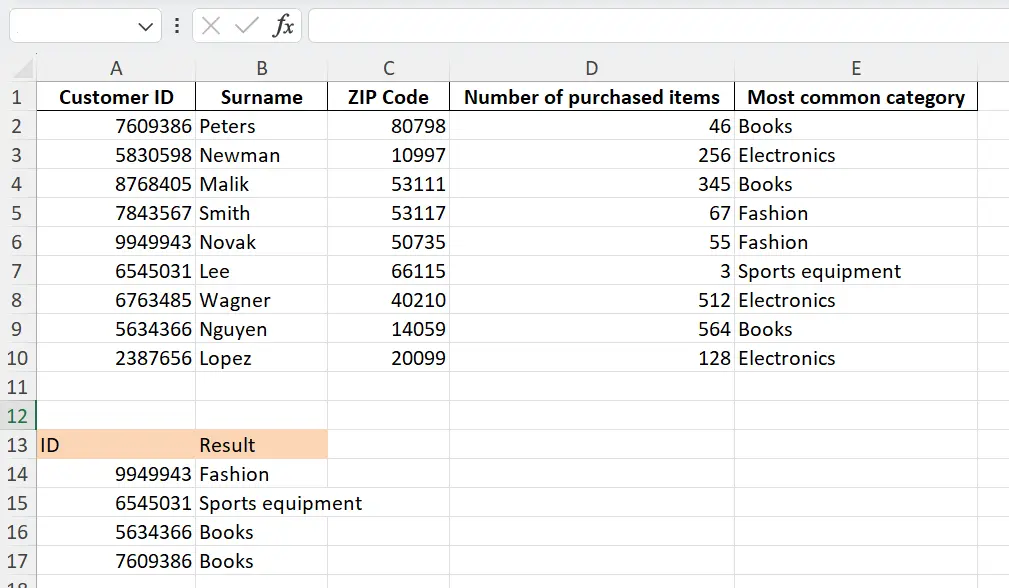The width and height of the screenshot is (1009, 588).
Task: Select the 'Lopez' surname cell
Action: point(261,357)
